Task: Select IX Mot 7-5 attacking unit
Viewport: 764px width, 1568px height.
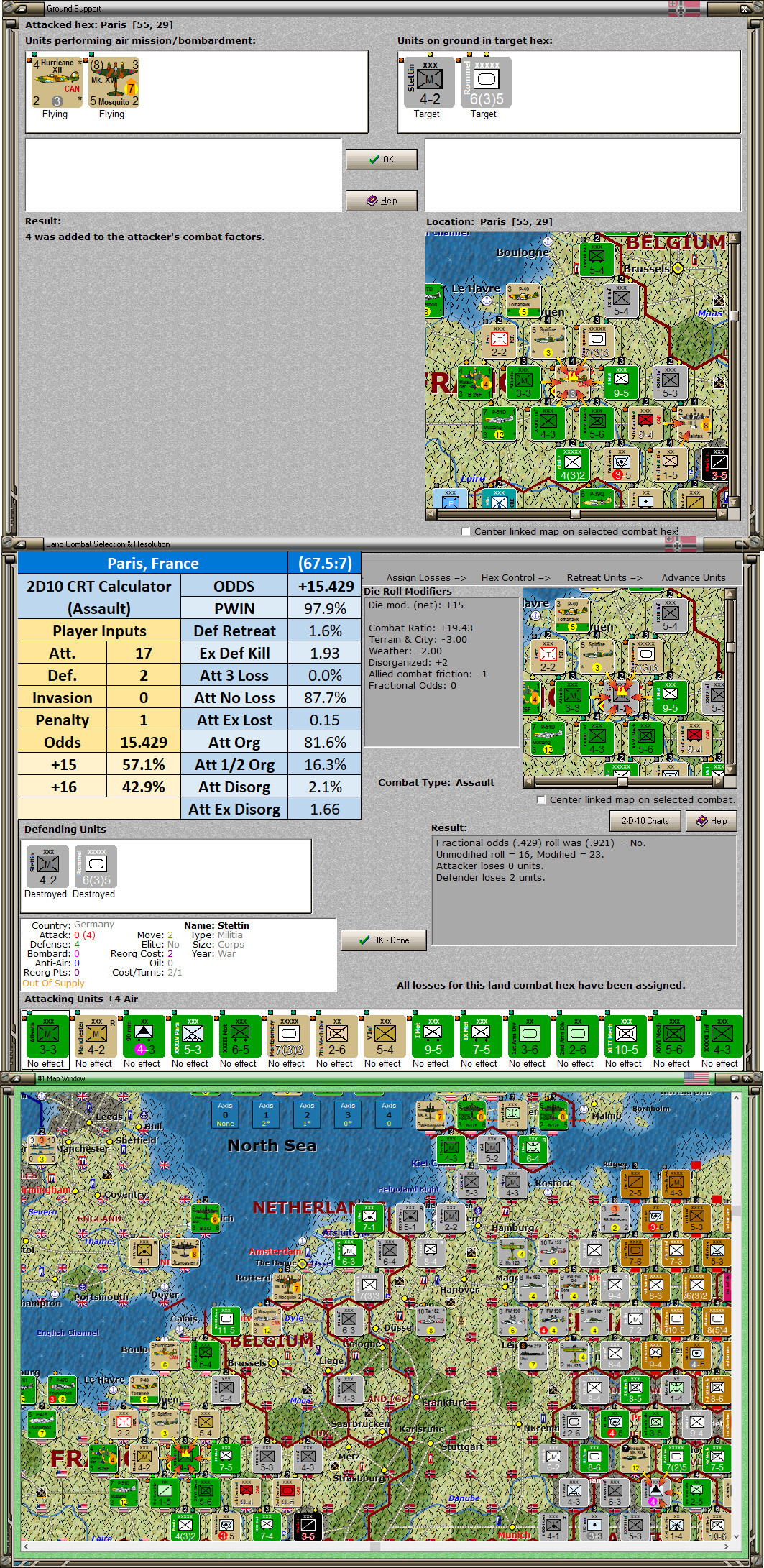Action: click(x=482, y=1036)
